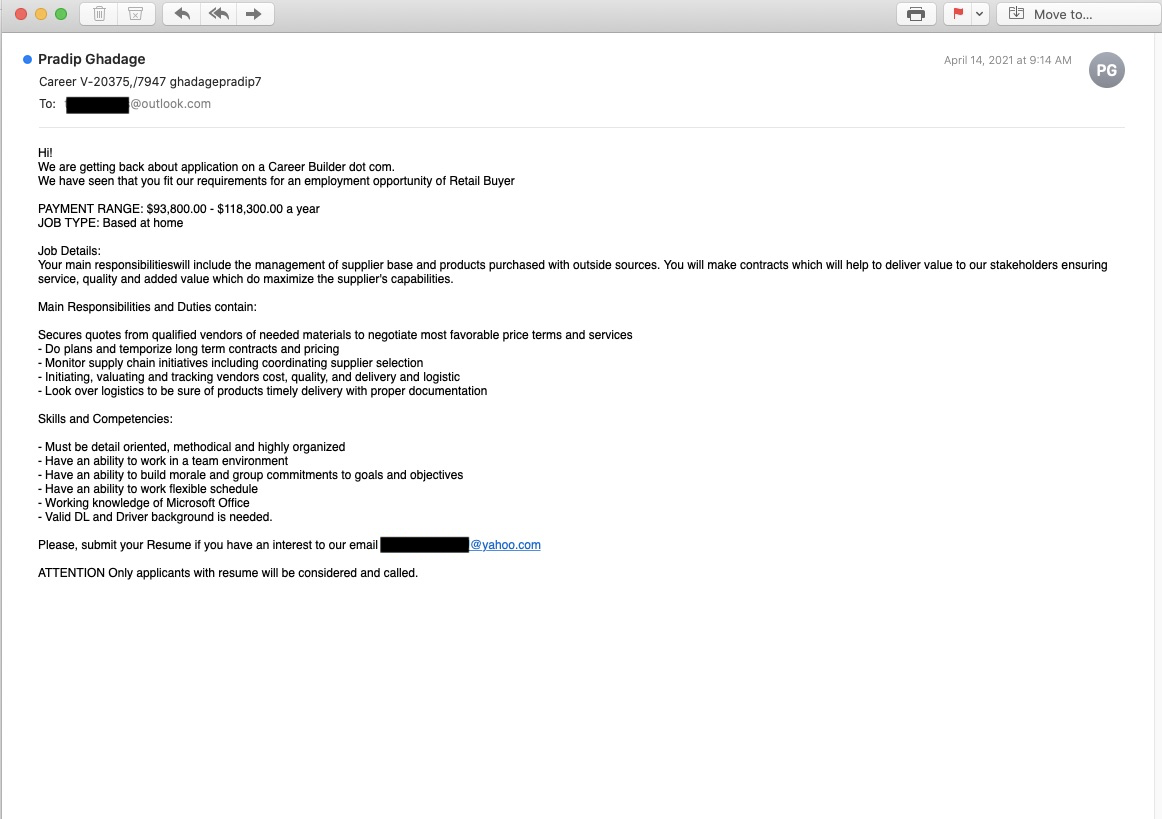1162x819 pixels.
Task: Click the email subject line Career V-20375
Action: (x=150, y=82)
